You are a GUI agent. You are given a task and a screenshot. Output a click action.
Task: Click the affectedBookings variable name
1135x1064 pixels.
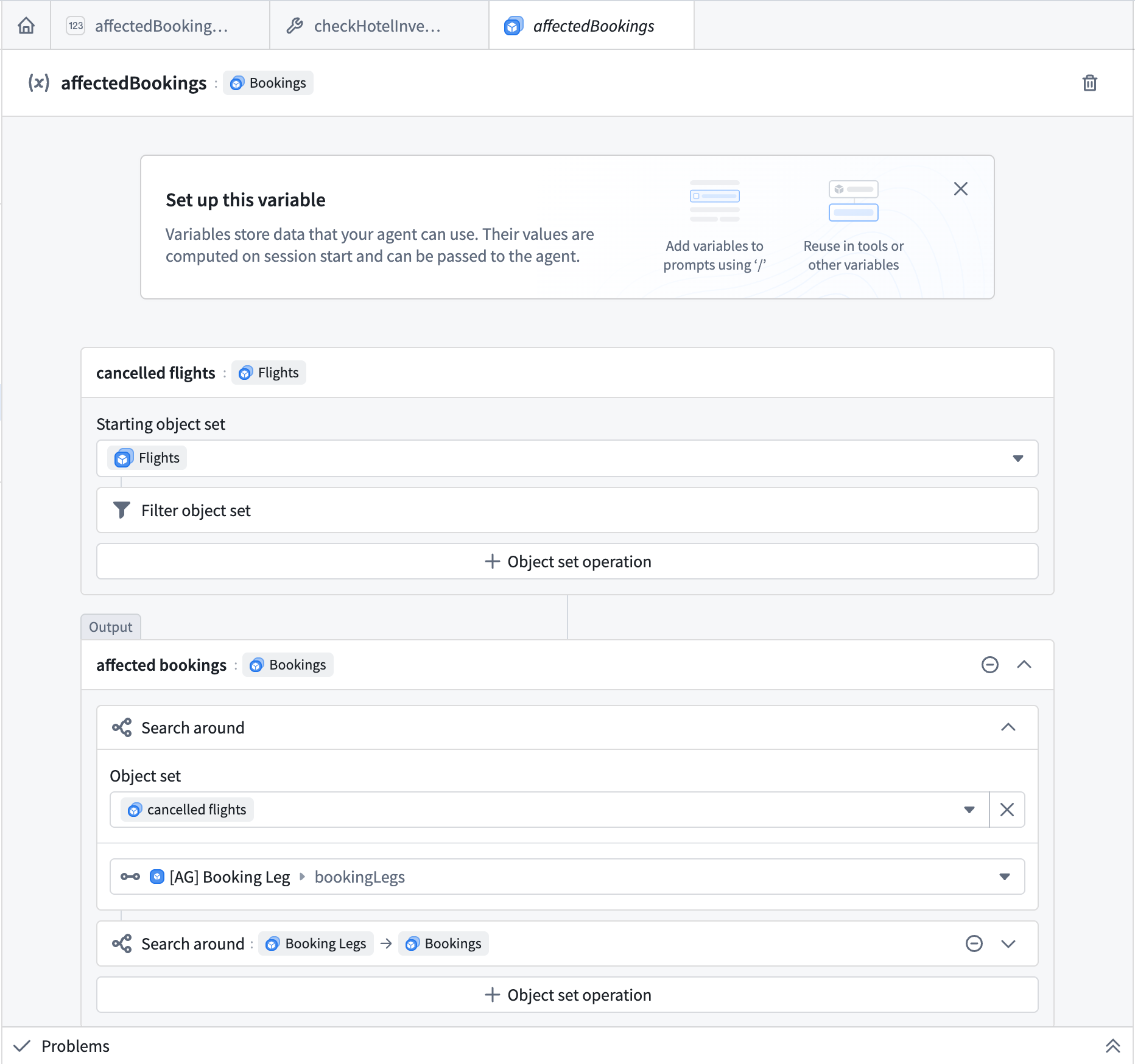134,83
